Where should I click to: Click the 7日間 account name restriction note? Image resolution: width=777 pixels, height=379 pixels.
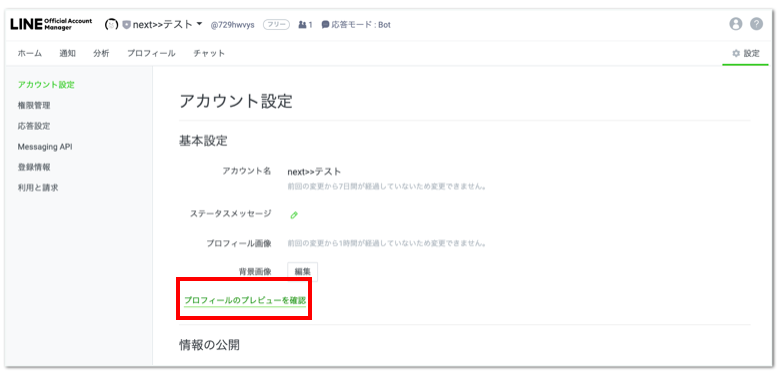pyautogui.click(x=387, y=187)
